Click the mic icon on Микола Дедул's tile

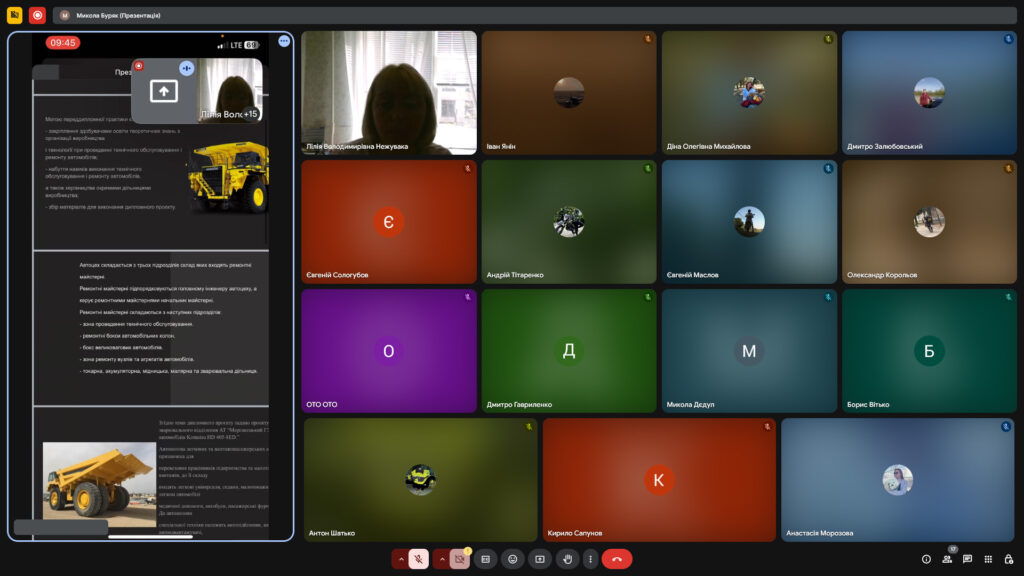click(828, 297)
